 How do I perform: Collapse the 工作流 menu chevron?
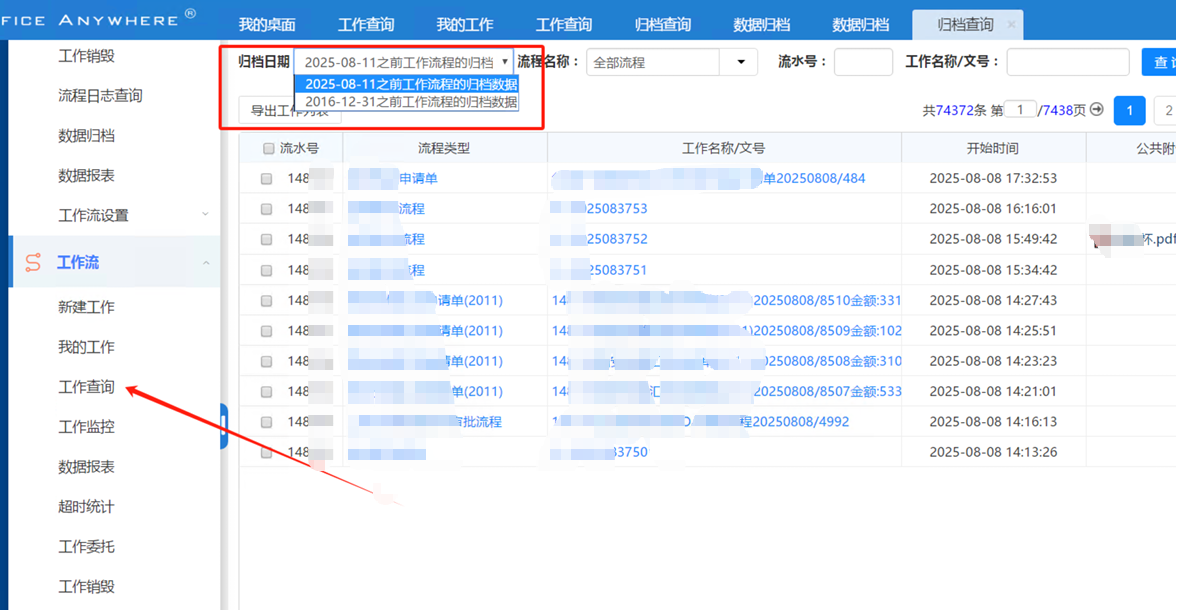pos(206,263)
